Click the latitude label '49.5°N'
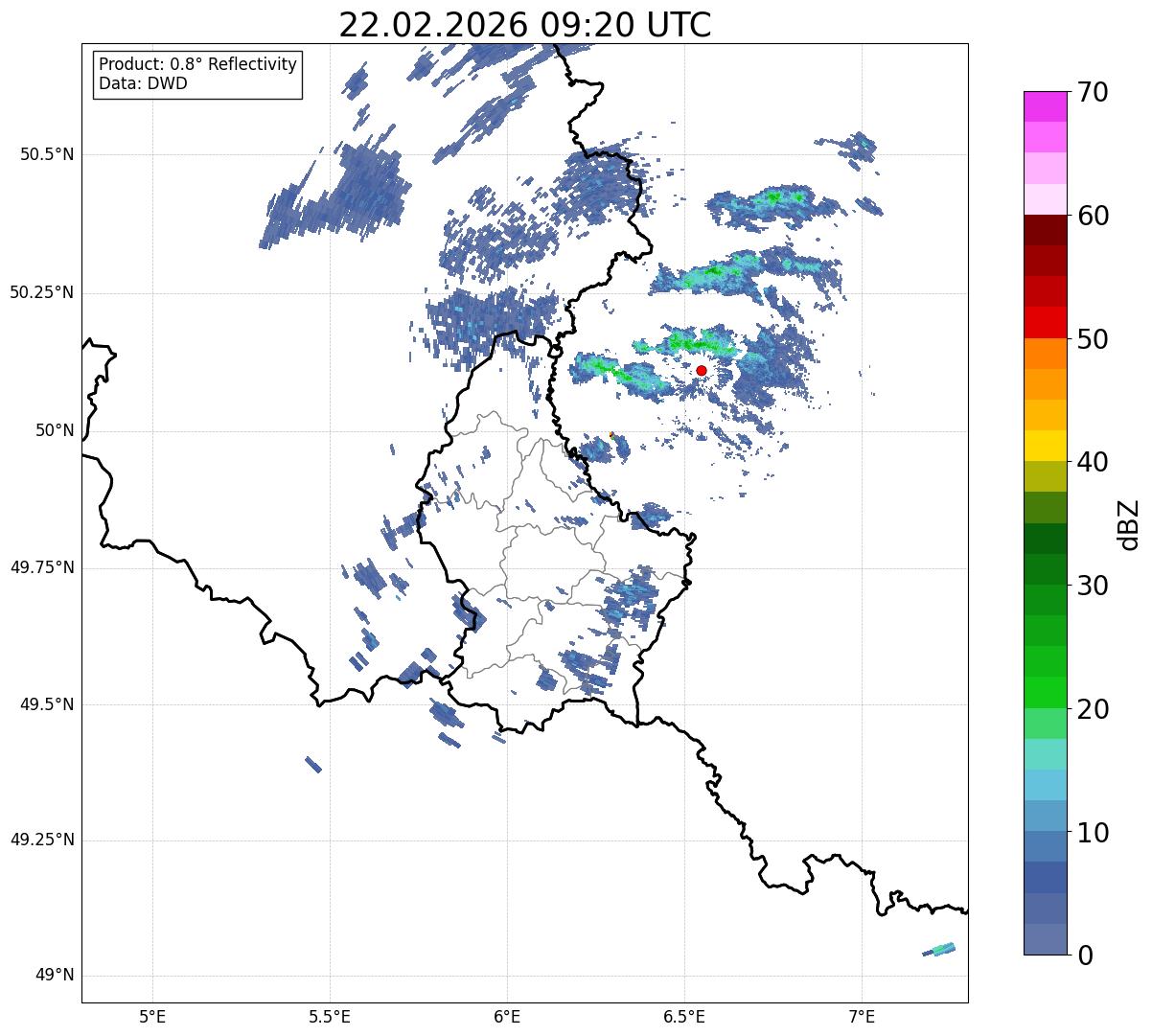This screenshot has width=1152, height=1036. tap(47, 704)
